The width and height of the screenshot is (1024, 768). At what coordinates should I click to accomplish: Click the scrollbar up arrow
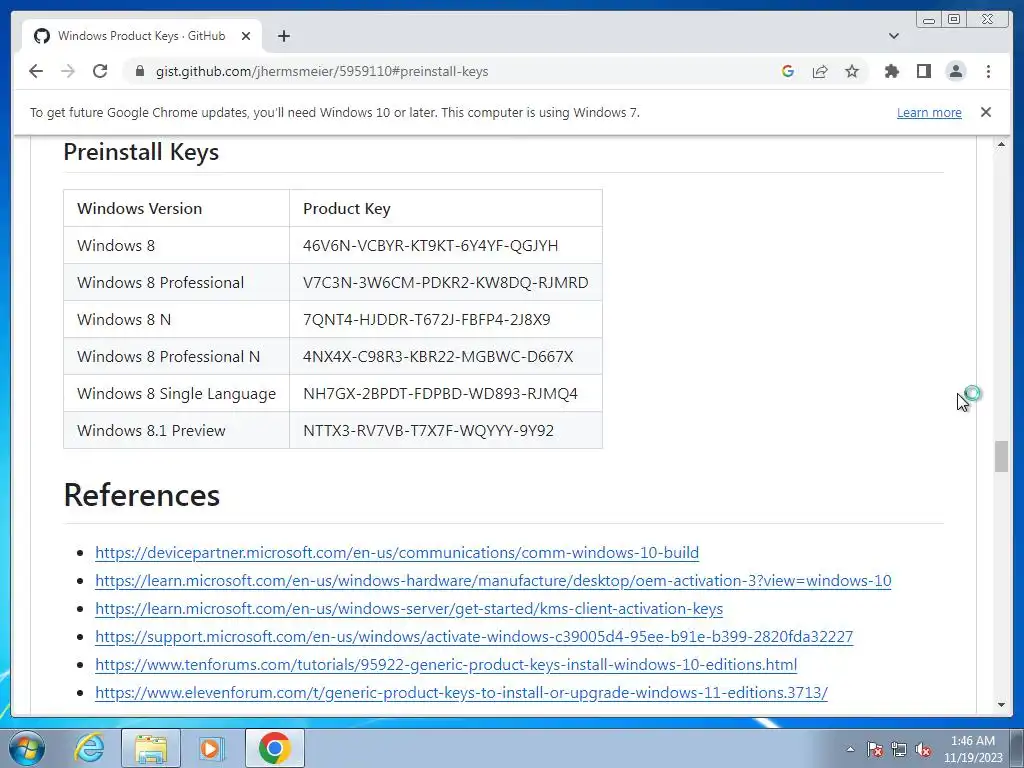1001,144
